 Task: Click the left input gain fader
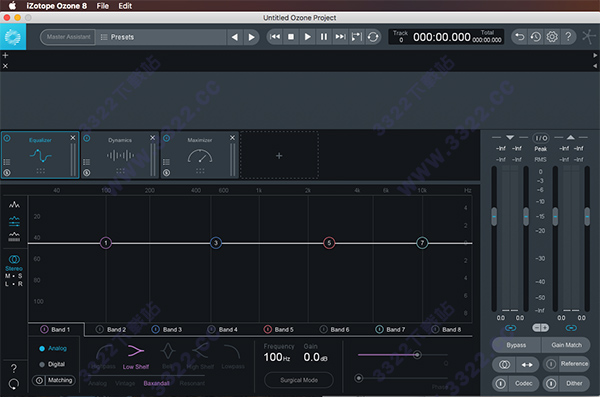click(494, 217)
